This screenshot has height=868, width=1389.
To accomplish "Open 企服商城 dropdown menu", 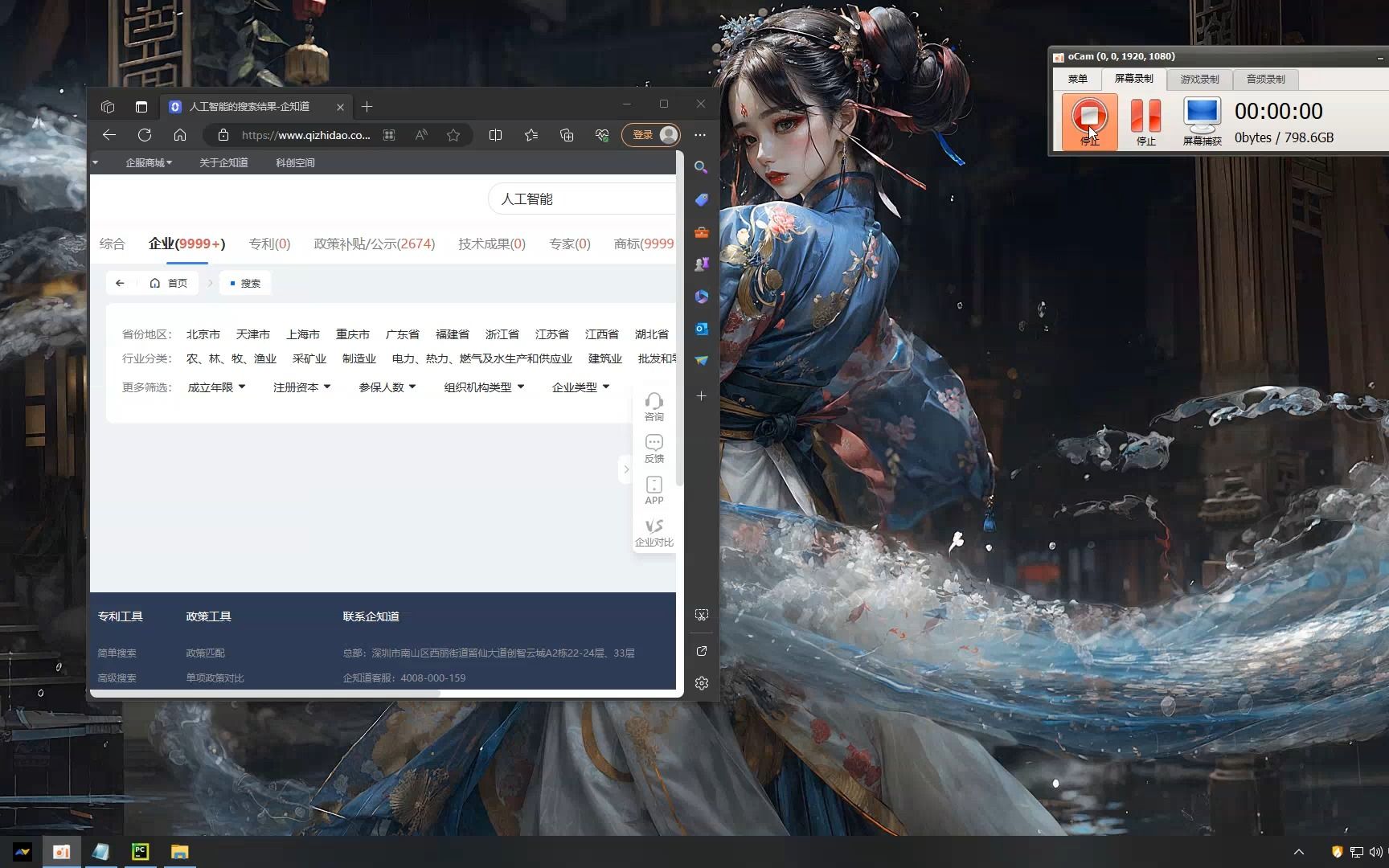I will coord(149,162).
